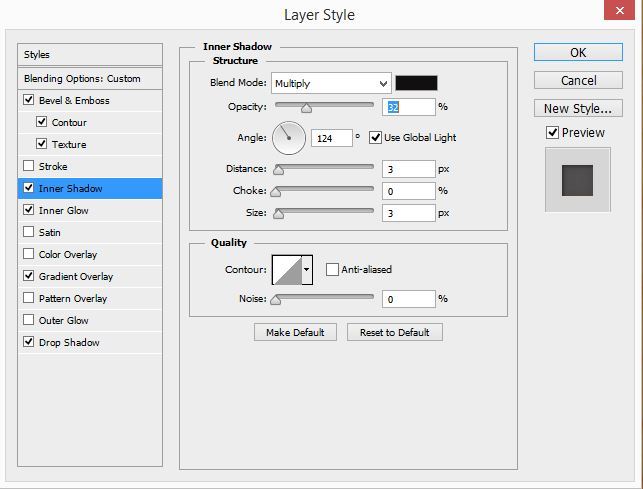Viewport: 643px width, 489px height.
Task: Select the Styles list header
Action: 90,55
